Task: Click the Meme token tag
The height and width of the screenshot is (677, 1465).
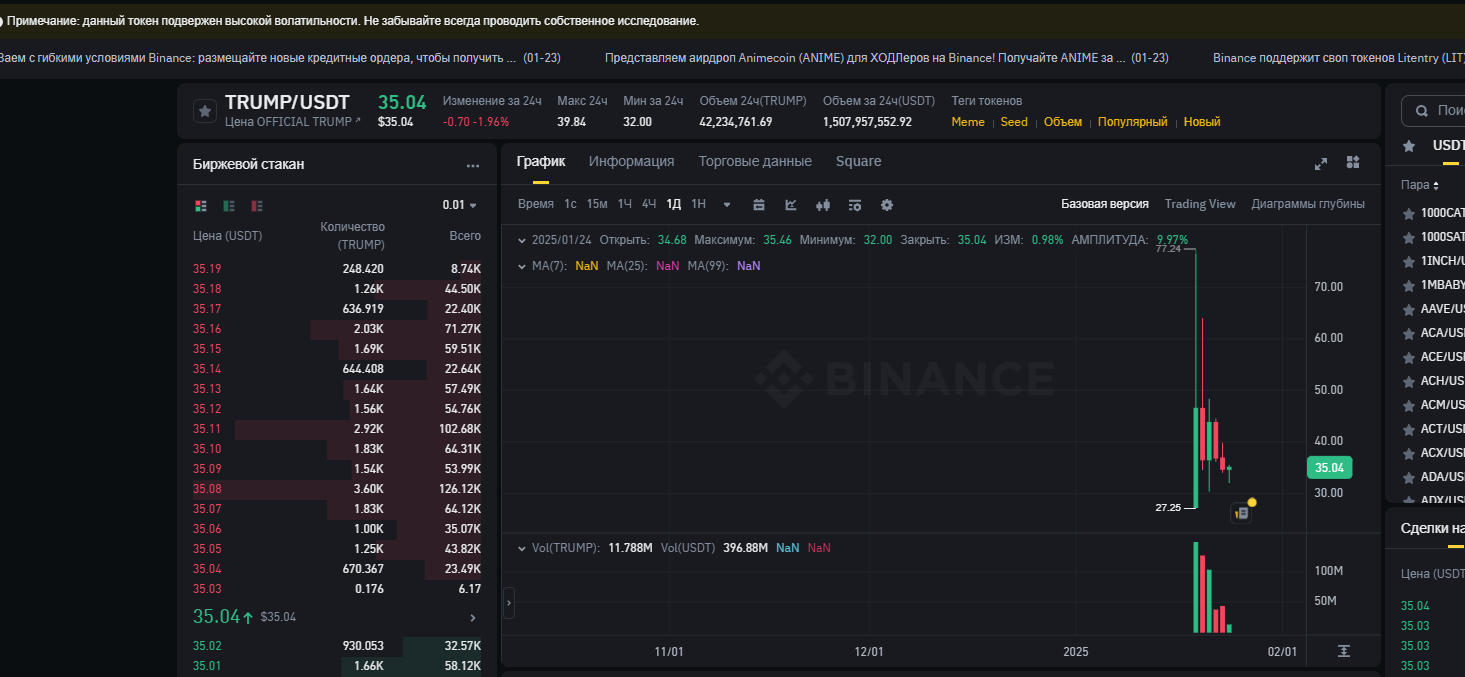Action: [968, 122]
